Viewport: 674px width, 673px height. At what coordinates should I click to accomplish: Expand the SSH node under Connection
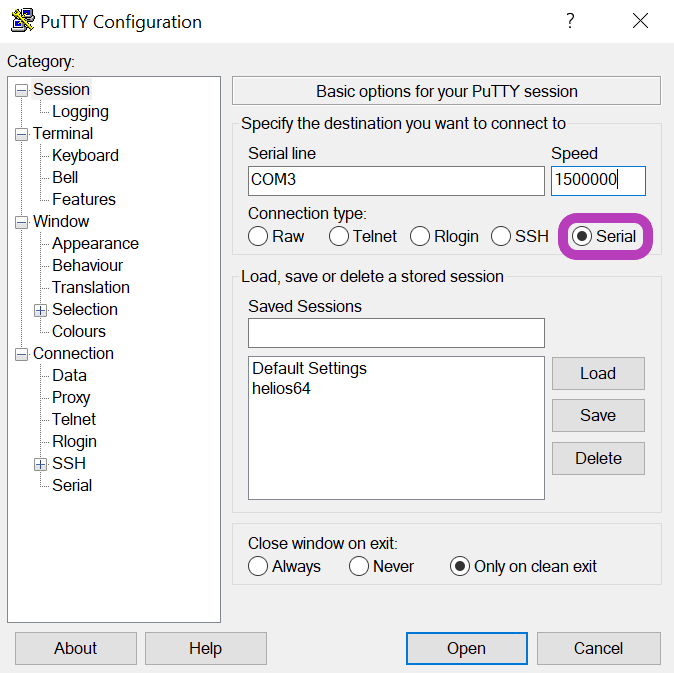click(x=40, y=464)
